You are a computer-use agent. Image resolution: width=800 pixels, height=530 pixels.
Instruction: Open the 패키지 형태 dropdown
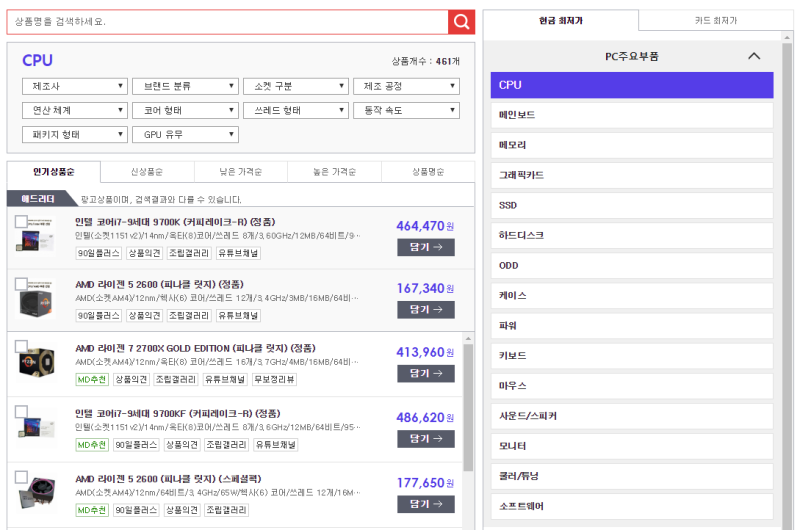[74, 135]
